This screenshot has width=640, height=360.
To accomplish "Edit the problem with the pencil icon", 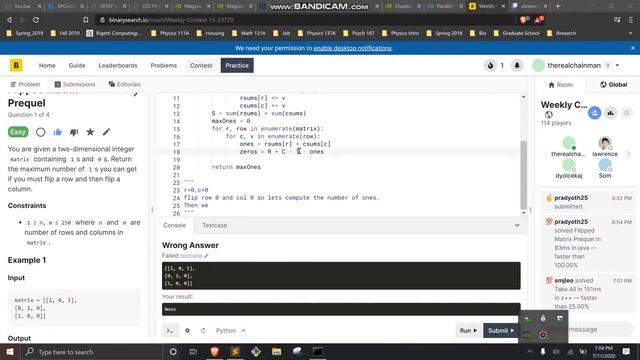I will (x=106, y=132).
